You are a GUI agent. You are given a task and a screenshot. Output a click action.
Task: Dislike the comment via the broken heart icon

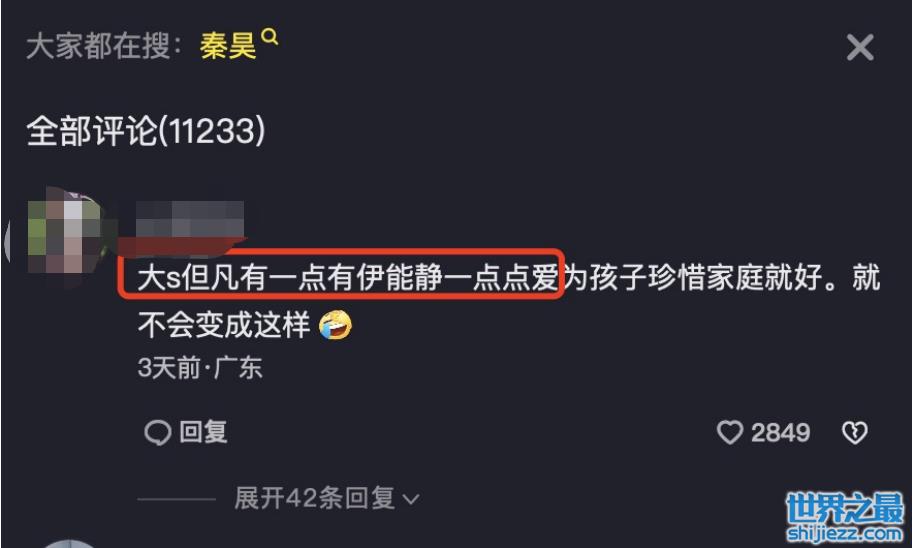pyautogui.click(x=854, y=432)
